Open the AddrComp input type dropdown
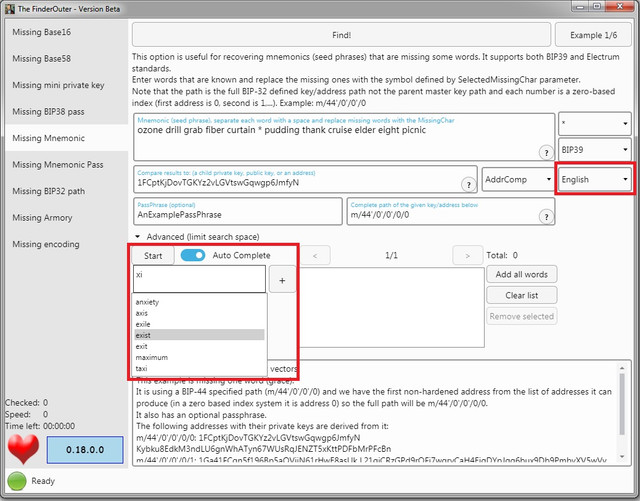This screenshot has width=640, height=501. 518,179
